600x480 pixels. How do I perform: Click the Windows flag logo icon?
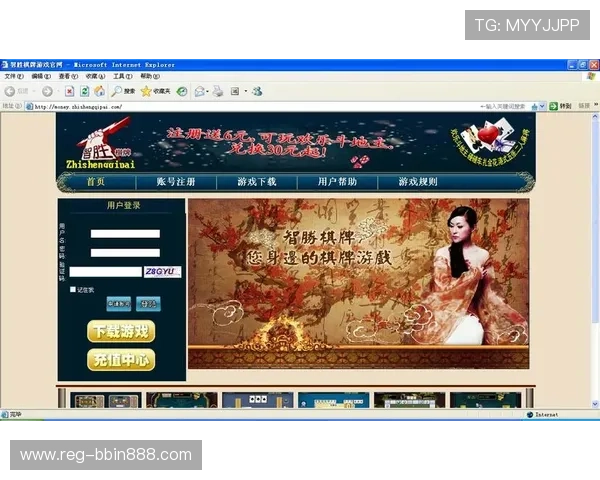click(x=592, y=76)
